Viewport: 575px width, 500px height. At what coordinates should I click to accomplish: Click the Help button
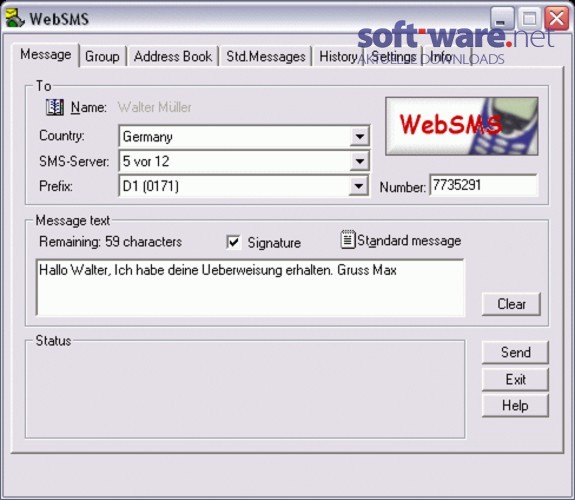pyautogui.click(x=515, y=405)
